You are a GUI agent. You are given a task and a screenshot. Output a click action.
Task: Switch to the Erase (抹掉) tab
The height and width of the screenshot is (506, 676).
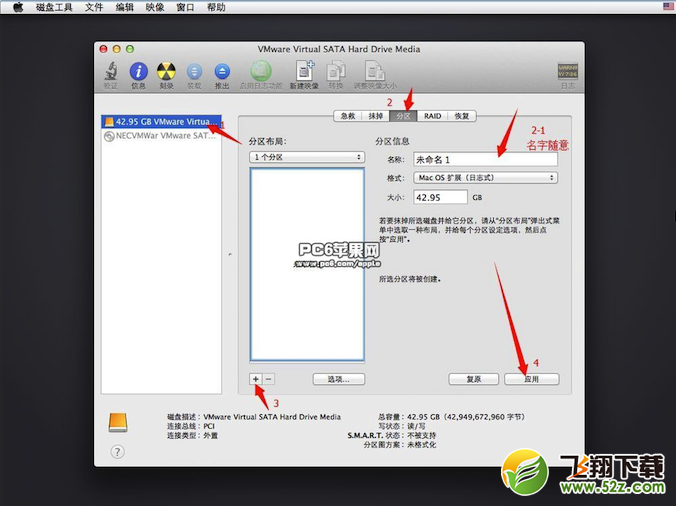(x=376, y=116)
